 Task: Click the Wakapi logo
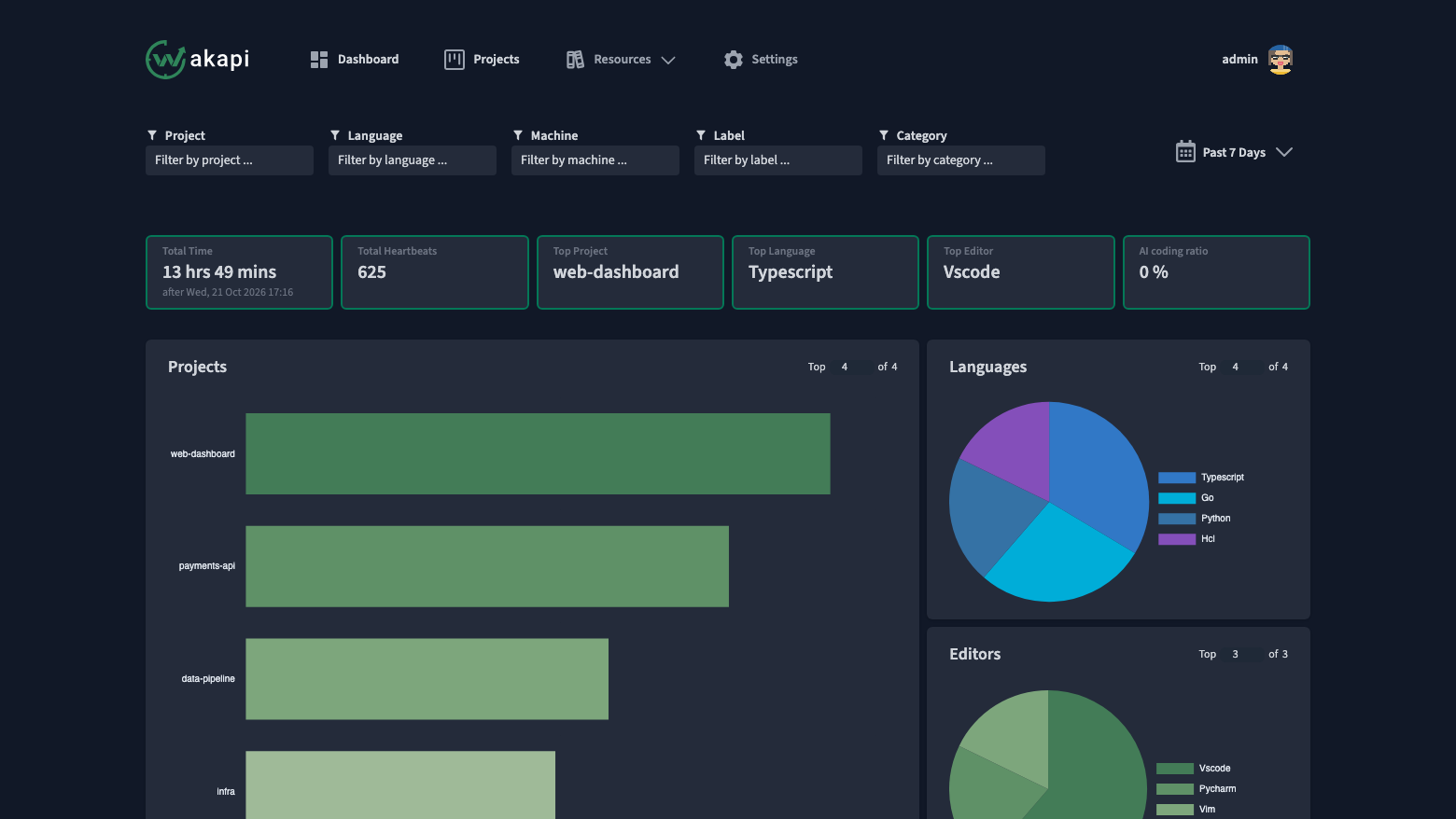coord(198,60)
